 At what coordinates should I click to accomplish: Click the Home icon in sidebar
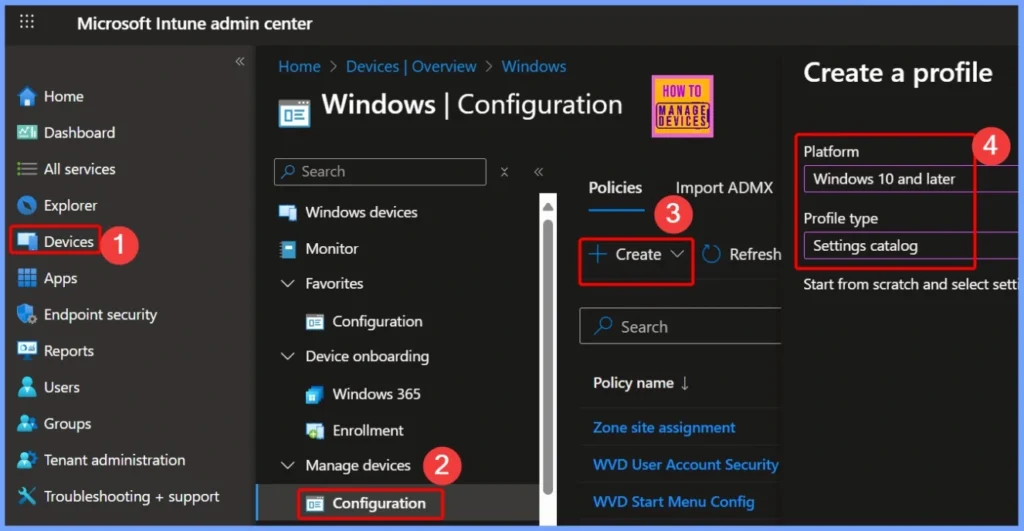click(27, 96)
